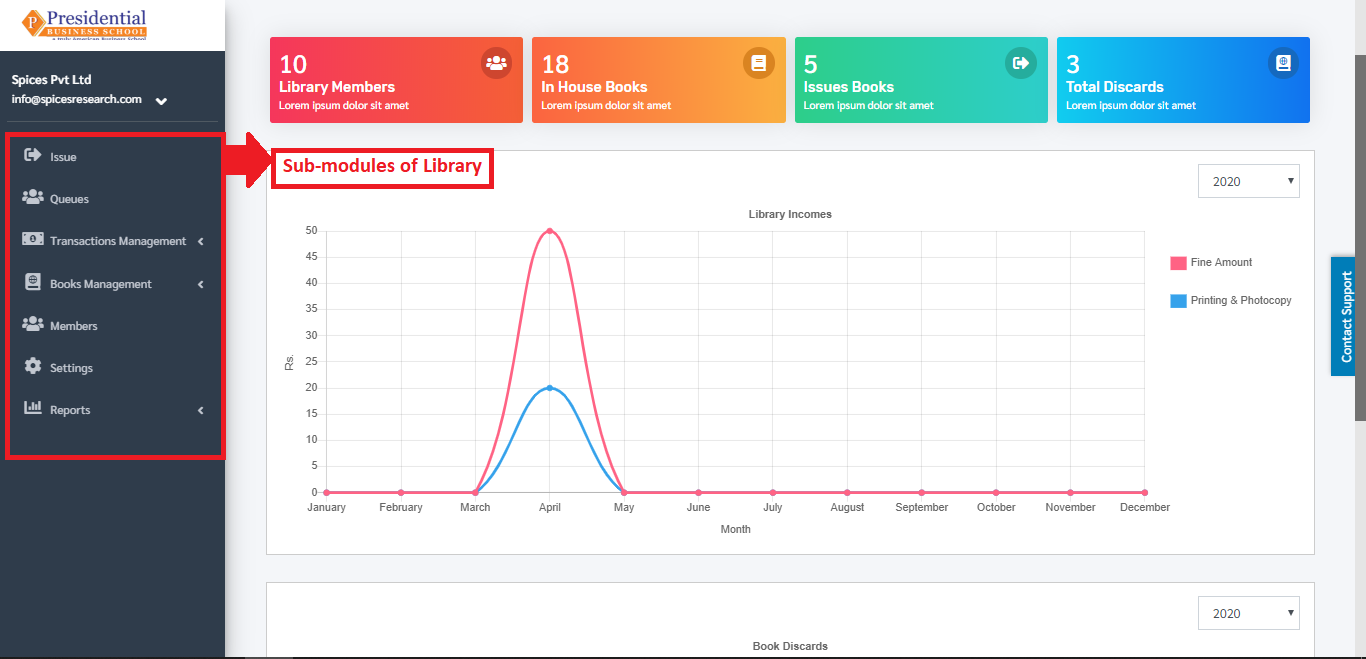Click the Library Members card users icon
The height and width of the screenshot is (659, 1366).
tap(496, 63)
